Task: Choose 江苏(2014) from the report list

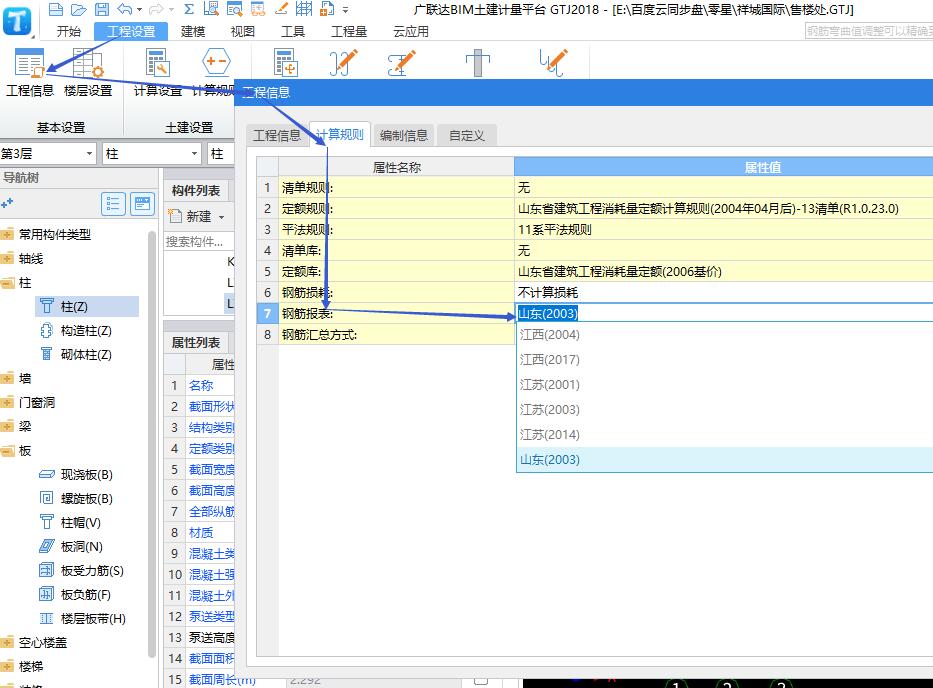Action: point(725,434)
